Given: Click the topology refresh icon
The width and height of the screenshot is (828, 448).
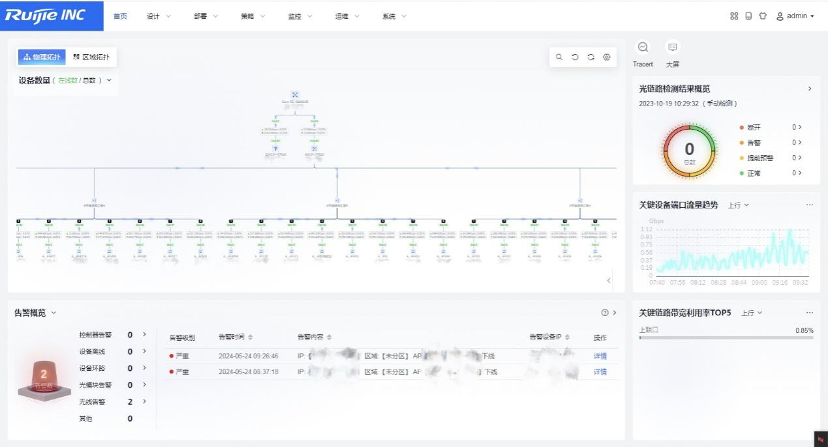Looking at the screenshot, I should coord(591,57).
